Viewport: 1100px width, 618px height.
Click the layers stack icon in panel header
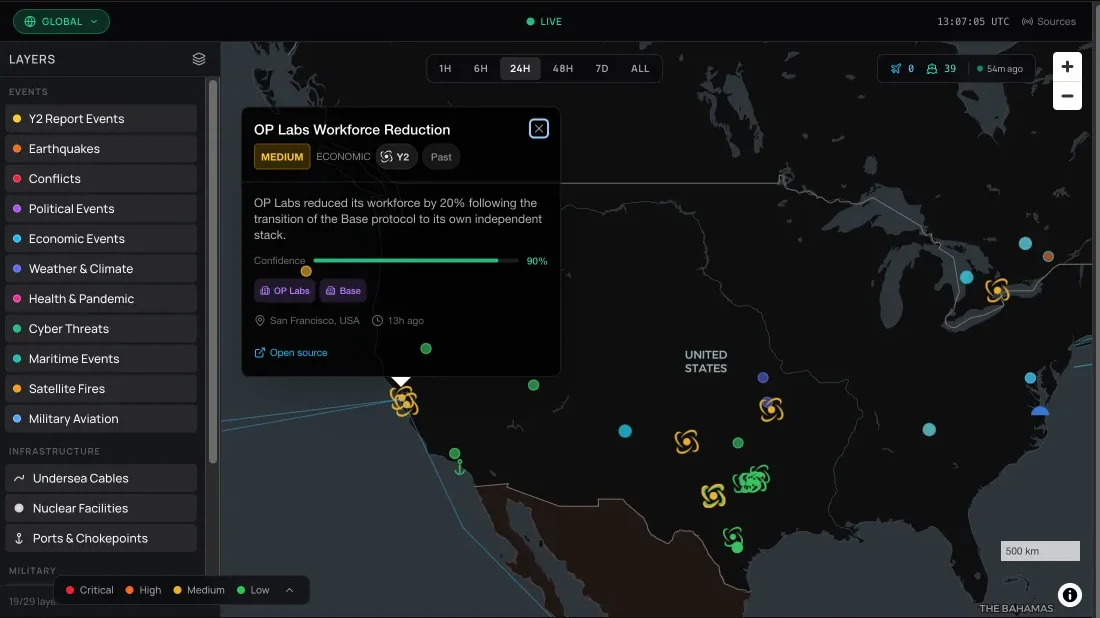199,59
